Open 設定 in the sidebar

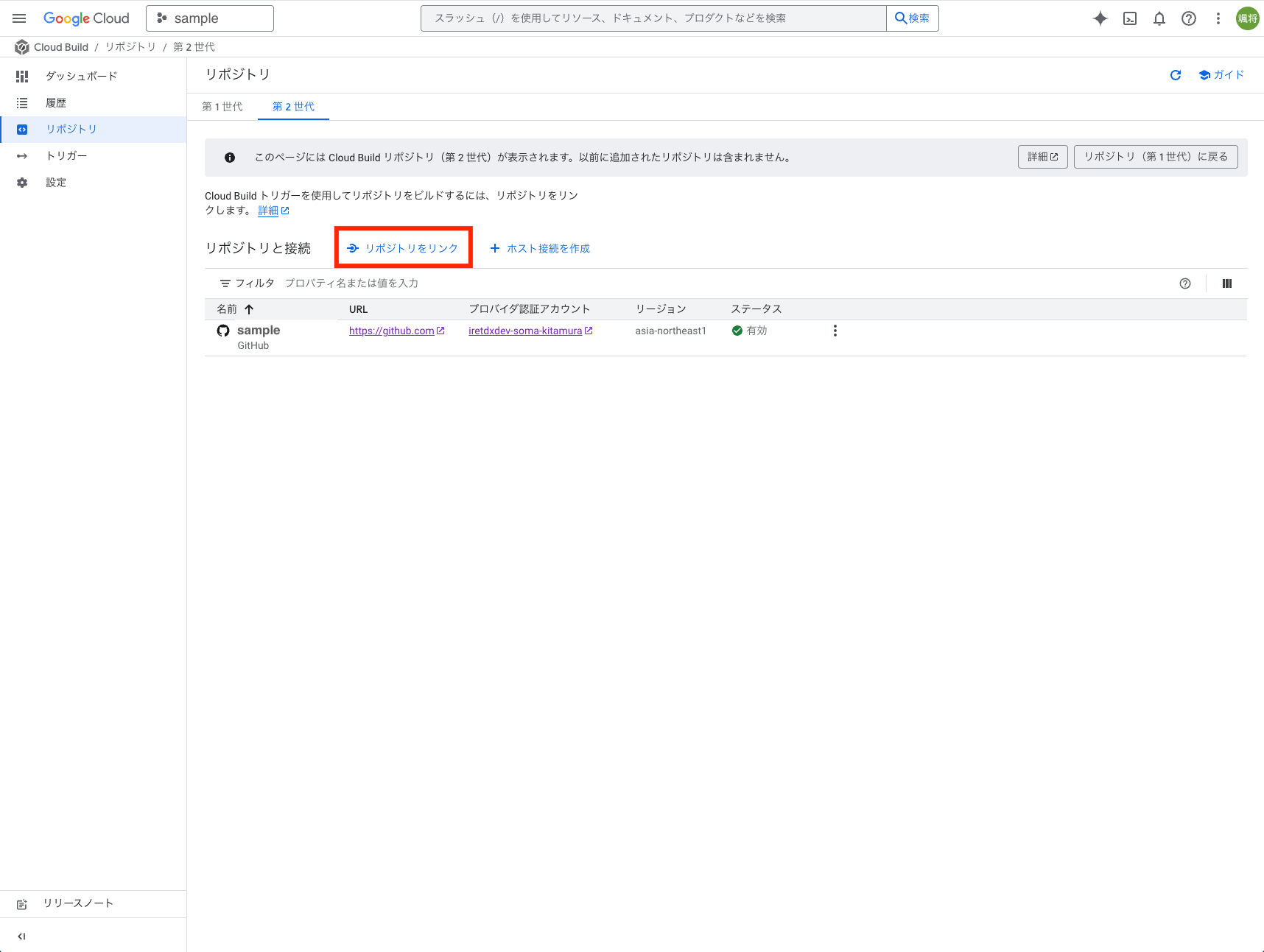click(x=93, y=183)
